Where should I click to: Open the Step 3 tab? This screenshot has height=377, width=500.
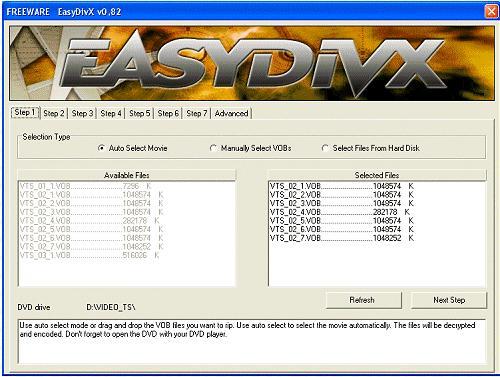(x=82, y=113)
